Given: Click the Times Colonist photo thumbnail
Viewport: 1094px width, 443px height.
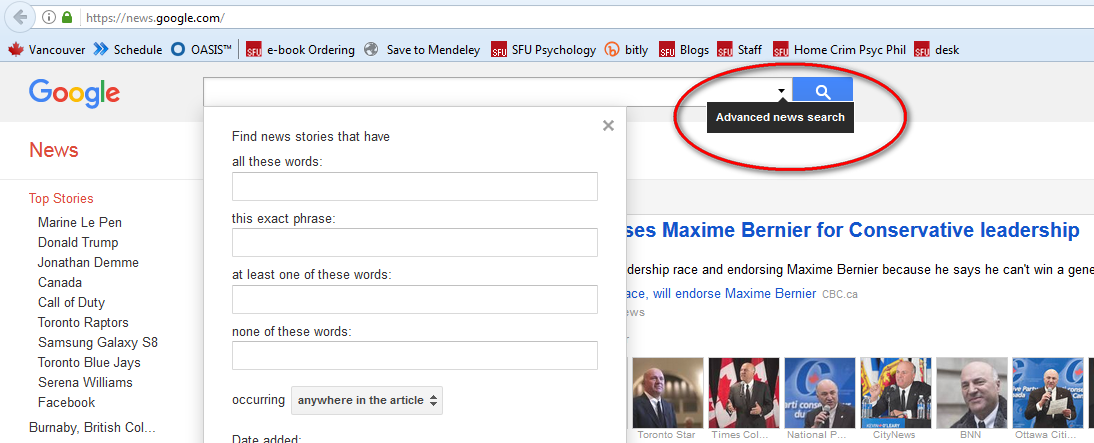Looking at the screenshot, I should [x=744, y=392].
